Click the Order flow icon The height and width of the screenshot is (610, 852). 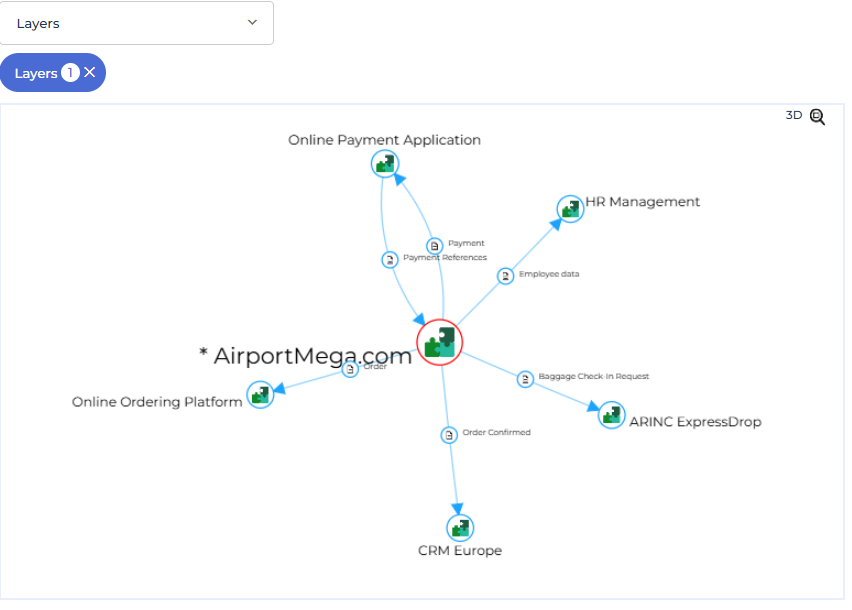point(350,369)
